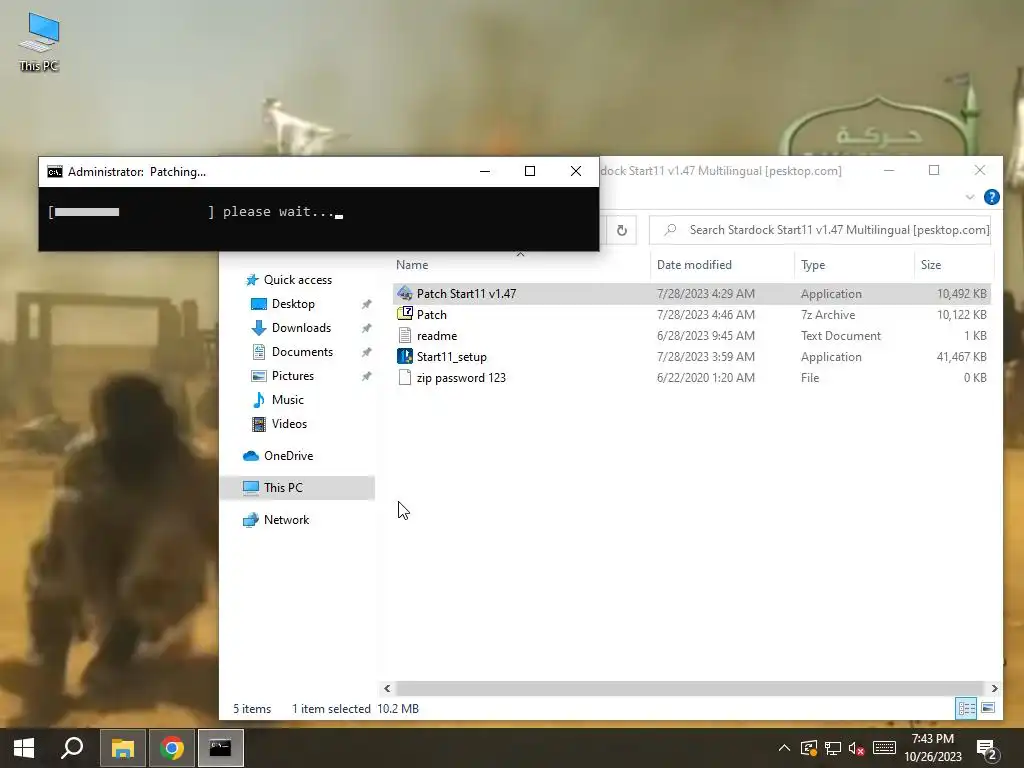Click the Patching progress bar
Screen dimensions: 1024x768
click(131, 212)
